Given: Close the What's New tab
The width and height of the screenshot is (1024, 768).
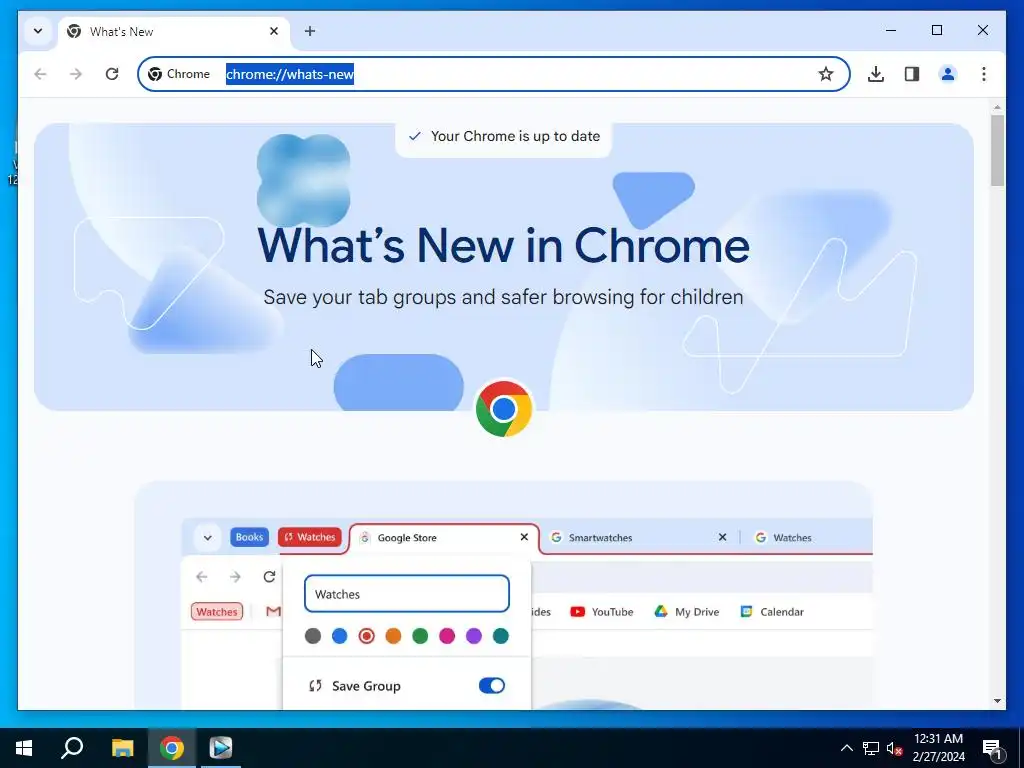Looking at the screenshot, I should [x=274, y=31].
